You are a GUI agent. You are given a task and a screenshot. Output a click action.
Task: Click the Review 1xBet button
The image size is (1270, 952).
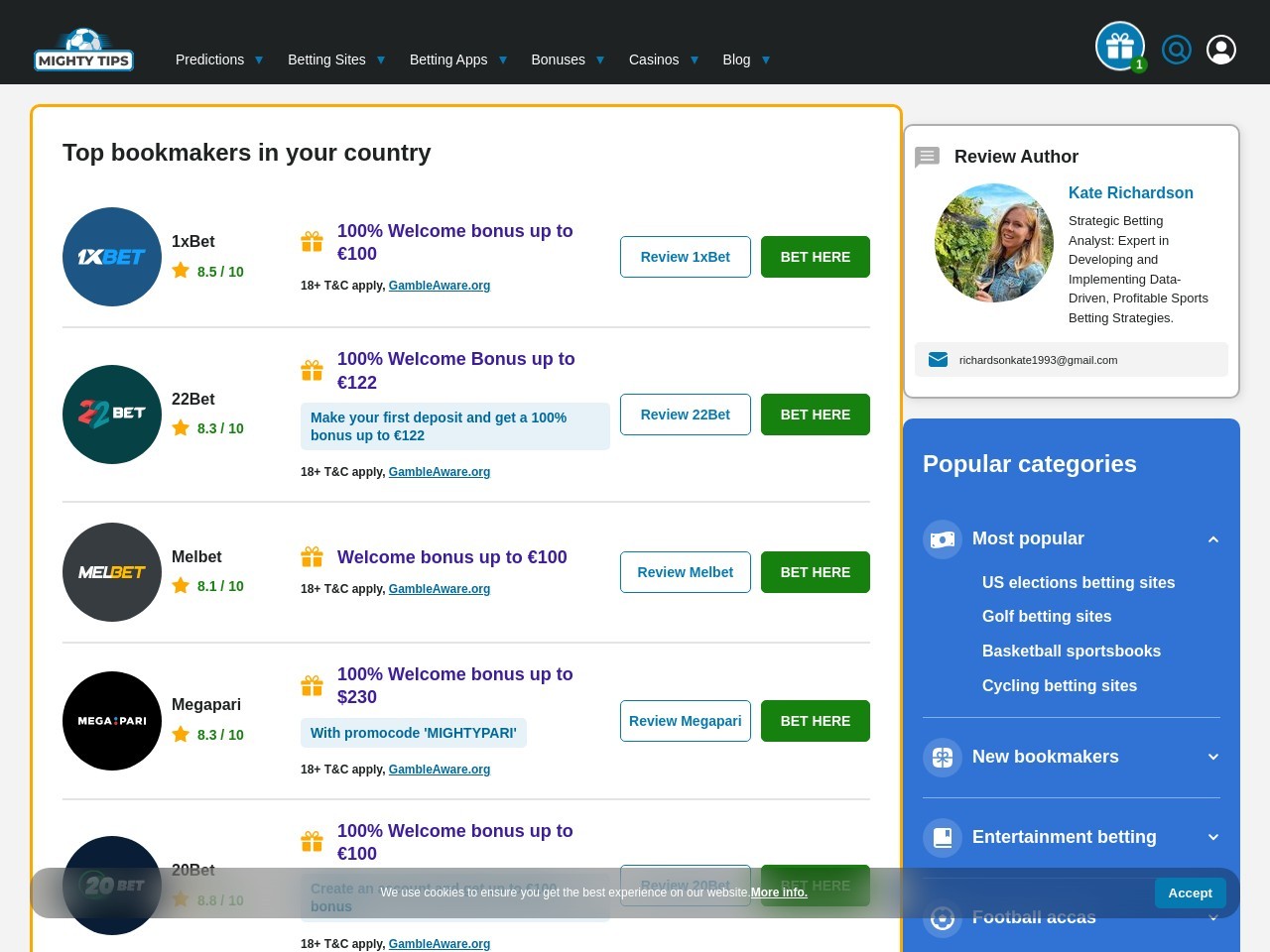click(686, 257)
